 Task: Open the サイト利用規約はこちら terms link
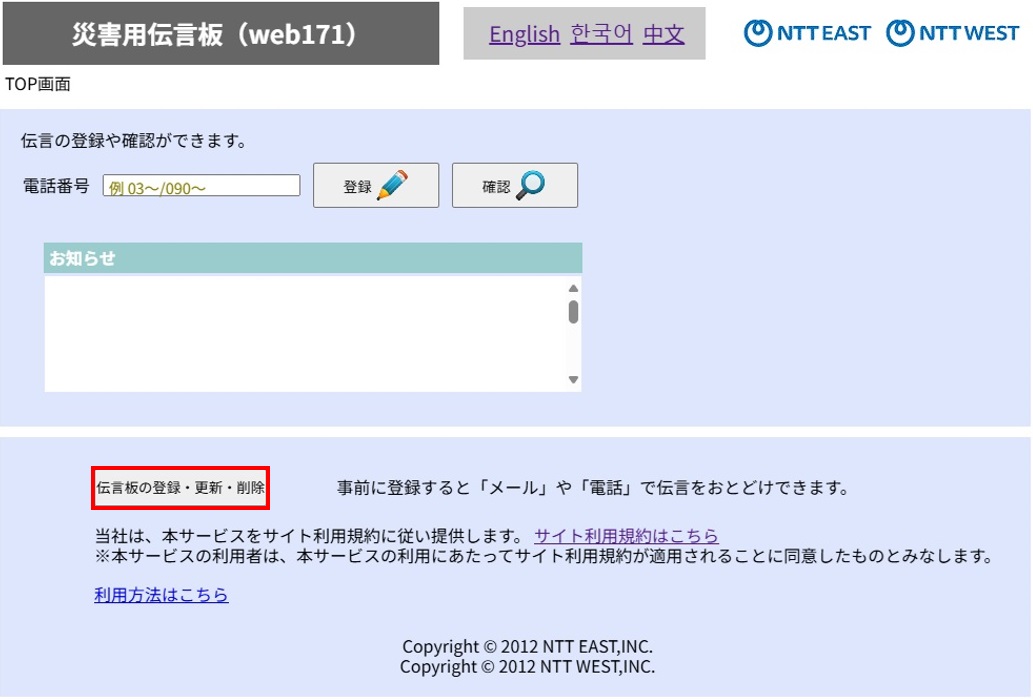click(626, 536)
